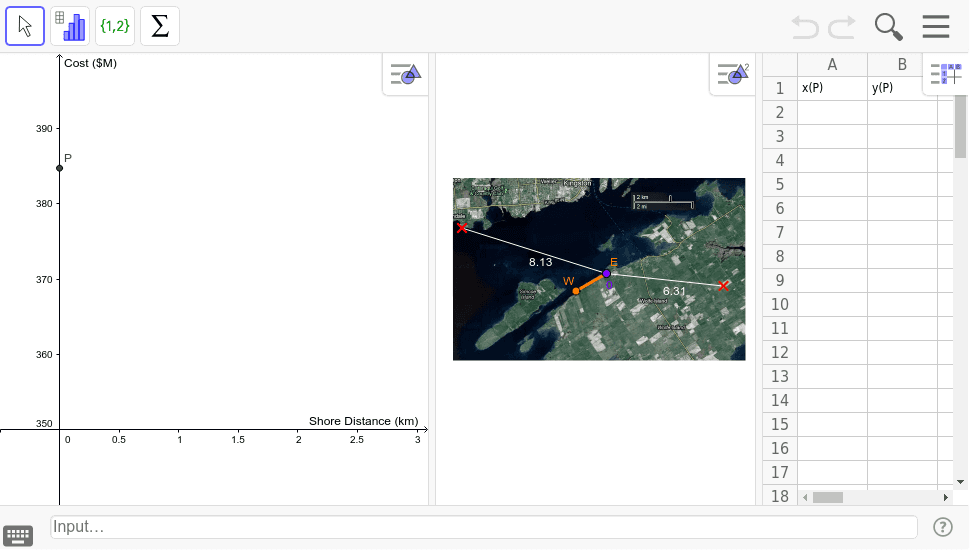Click the Input field

tap(483, 527)
